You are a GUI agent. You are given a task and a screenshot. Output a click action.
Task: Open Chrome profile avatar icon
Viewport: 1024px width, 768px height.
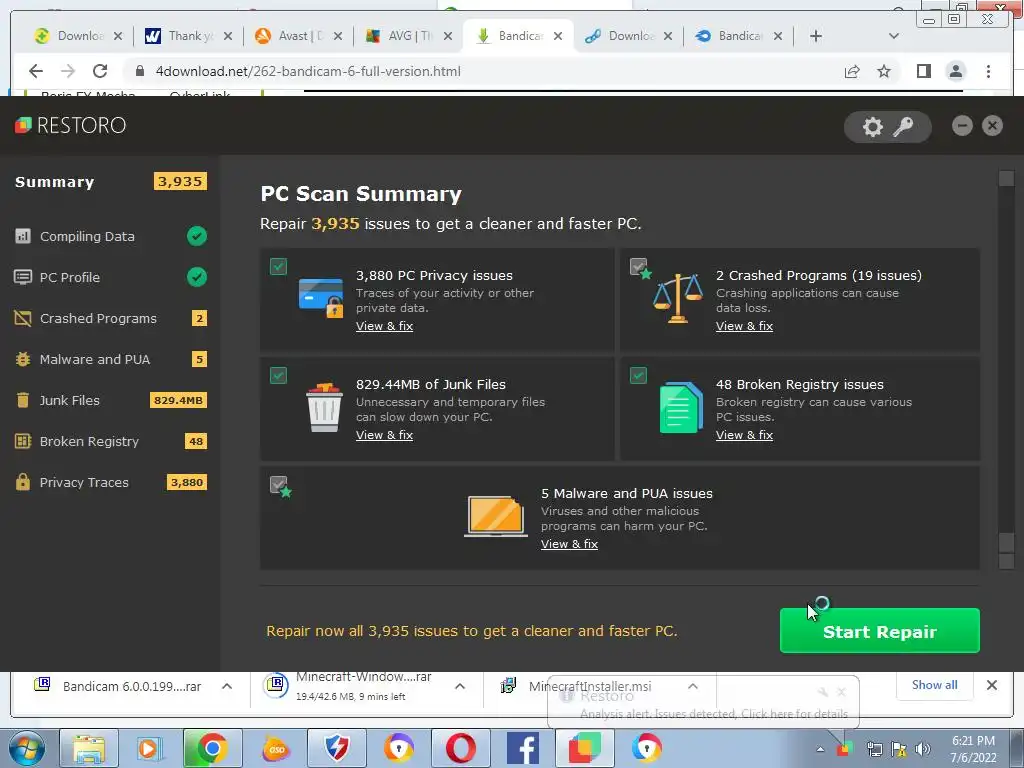coord(955,71)
